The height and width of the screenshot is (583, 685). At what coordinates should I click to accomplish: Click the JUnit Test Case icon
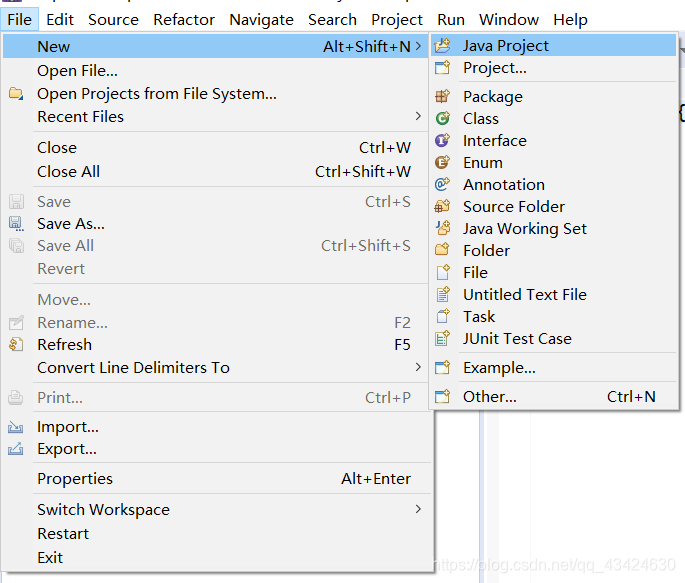point(443,338)
